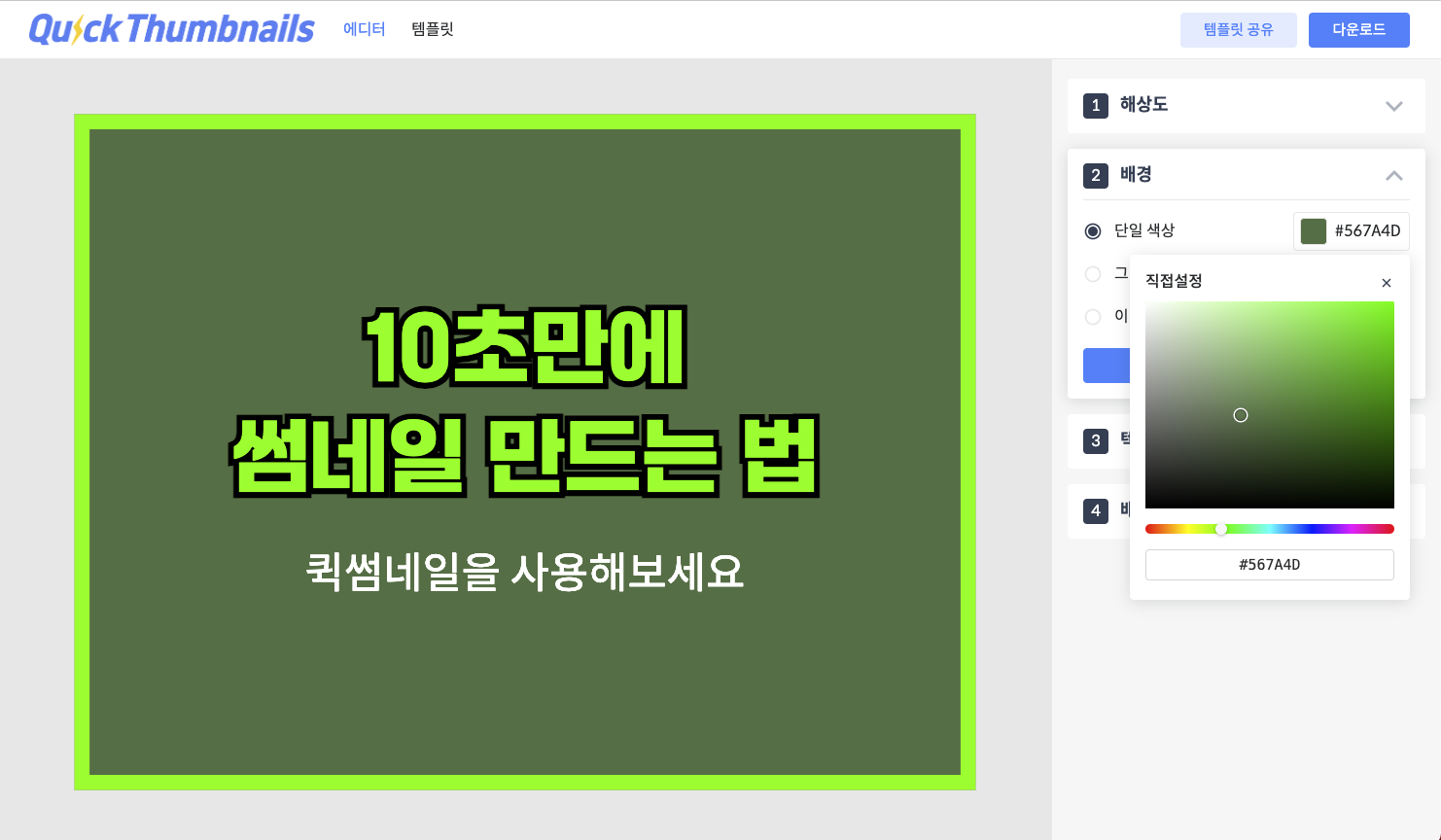Click the number 4 section badge
1441x840 pixels.
coord(1096,510)
